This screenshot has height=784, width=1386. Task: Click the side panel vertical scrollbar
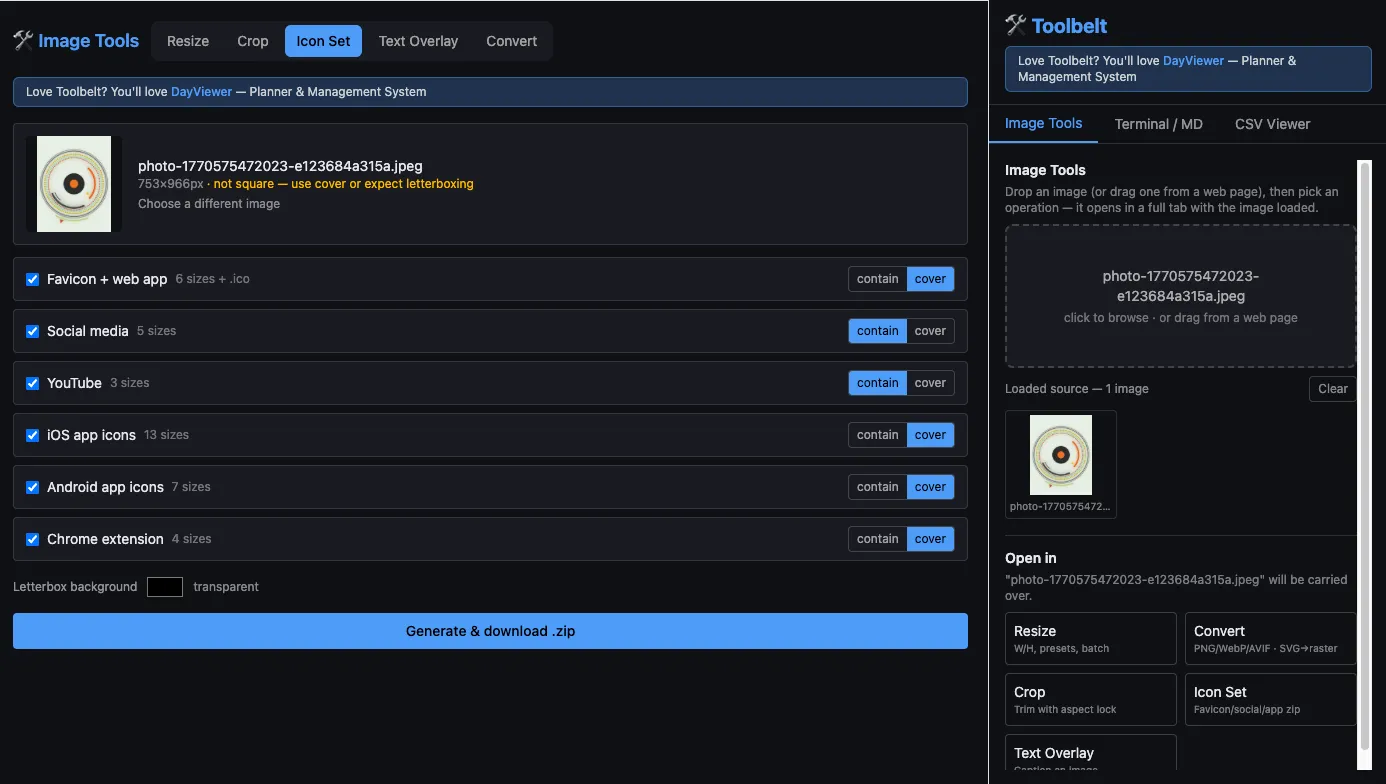click(x=1364, y=455)
